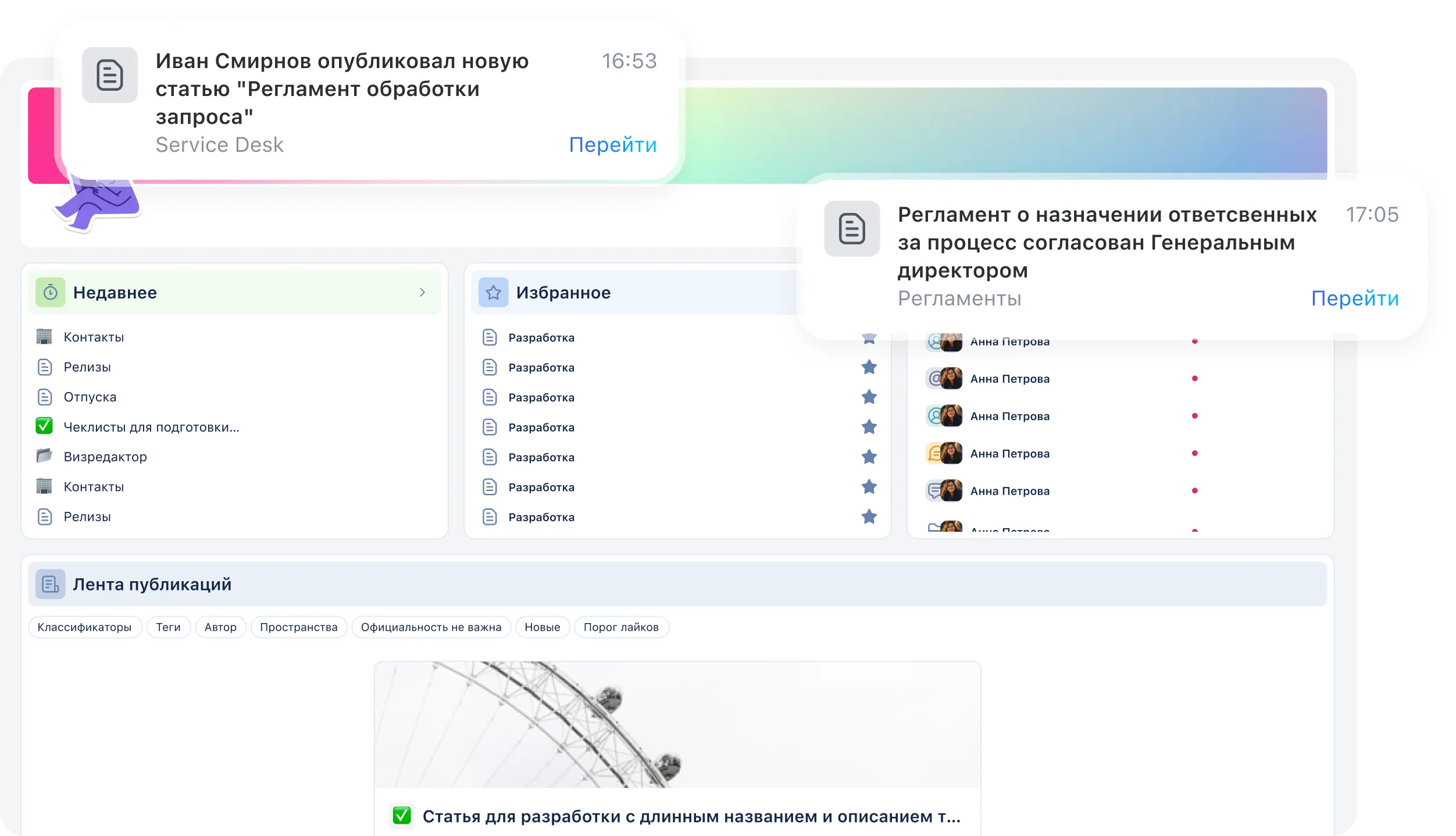
Task: Click the Лента публикаций feed icon
Action: click(51, 584)
